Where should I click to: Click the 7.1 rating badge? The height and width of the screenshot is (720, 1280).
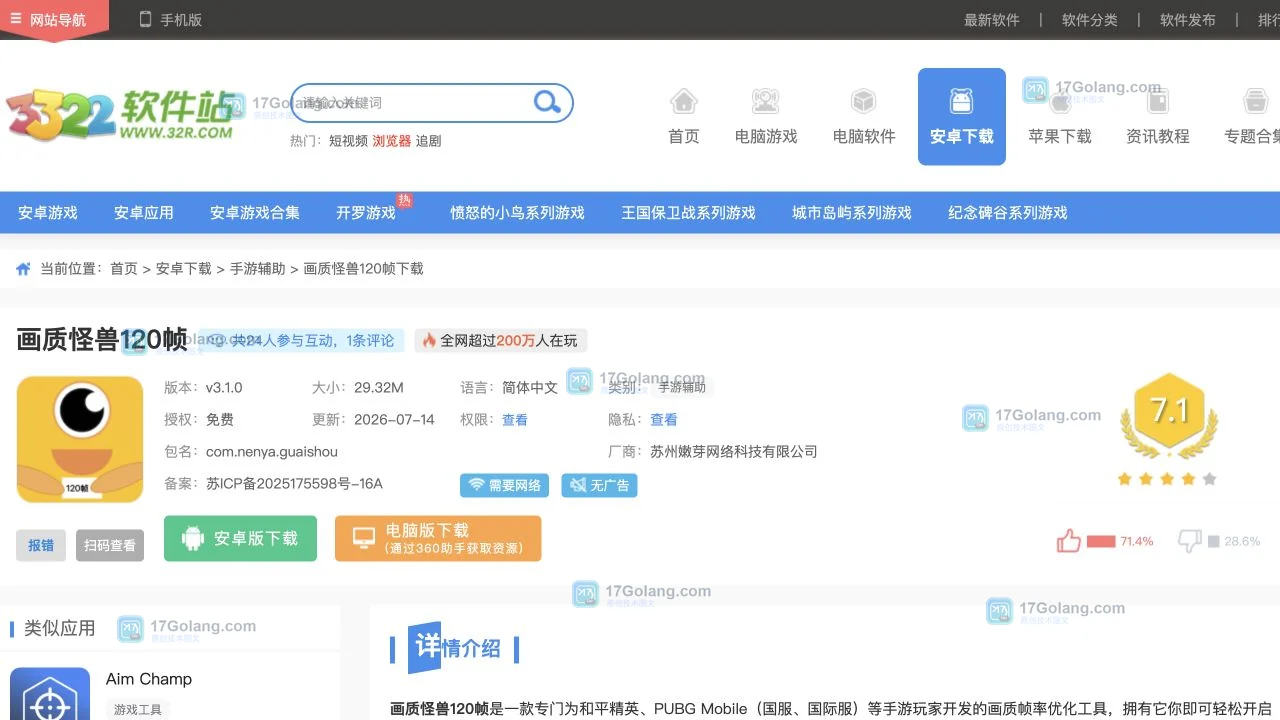pyautogui.click(x=1169, y=414)
